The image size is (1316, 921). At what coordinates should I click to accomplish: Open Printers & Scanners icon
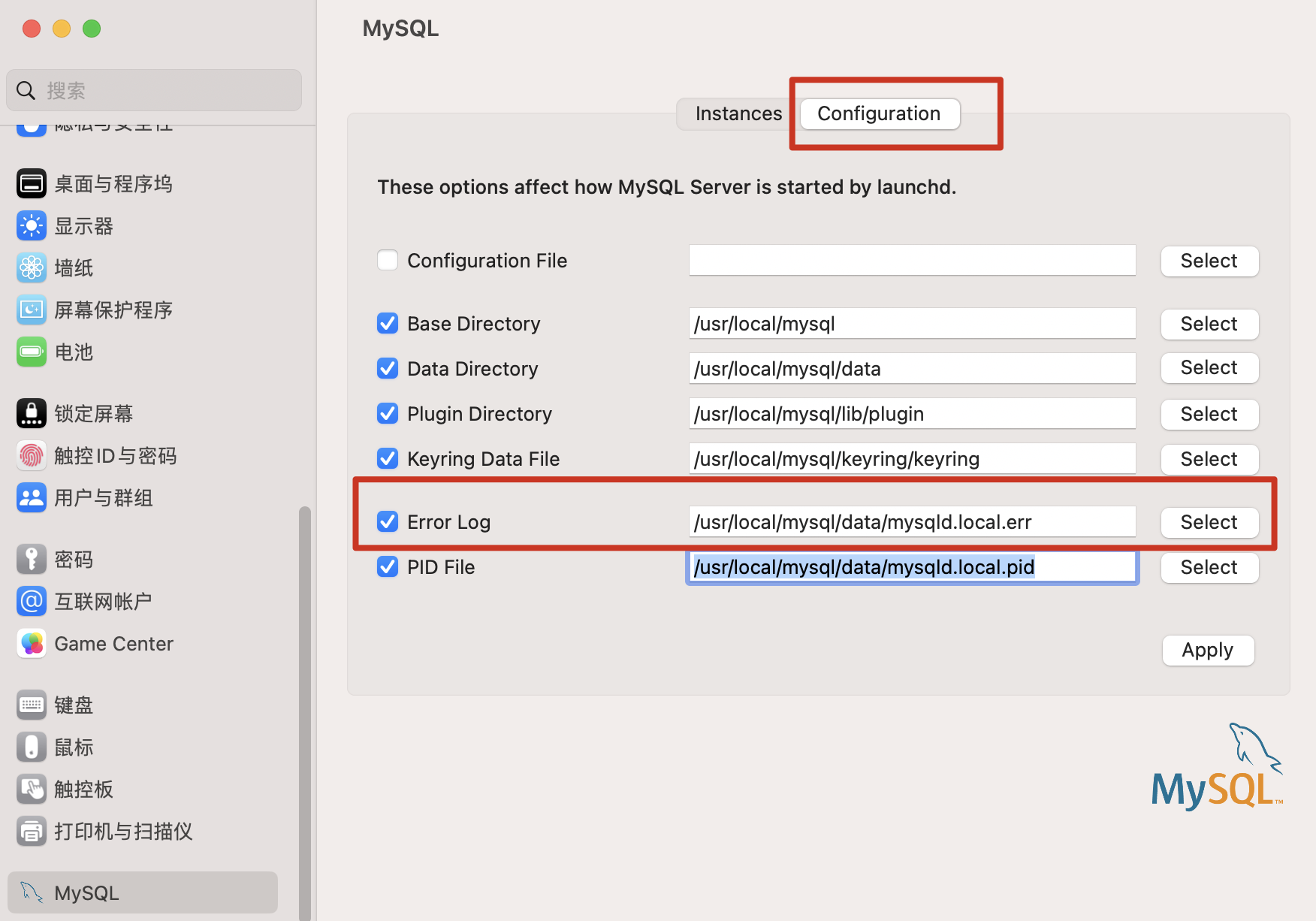tap(32, 832)
